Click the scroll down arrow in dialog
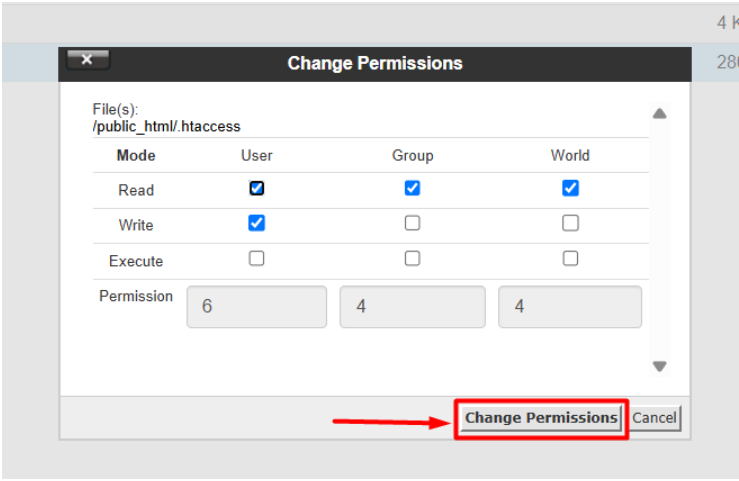The height and width of the screenshot is (481, 739). (x=659, y=366)
